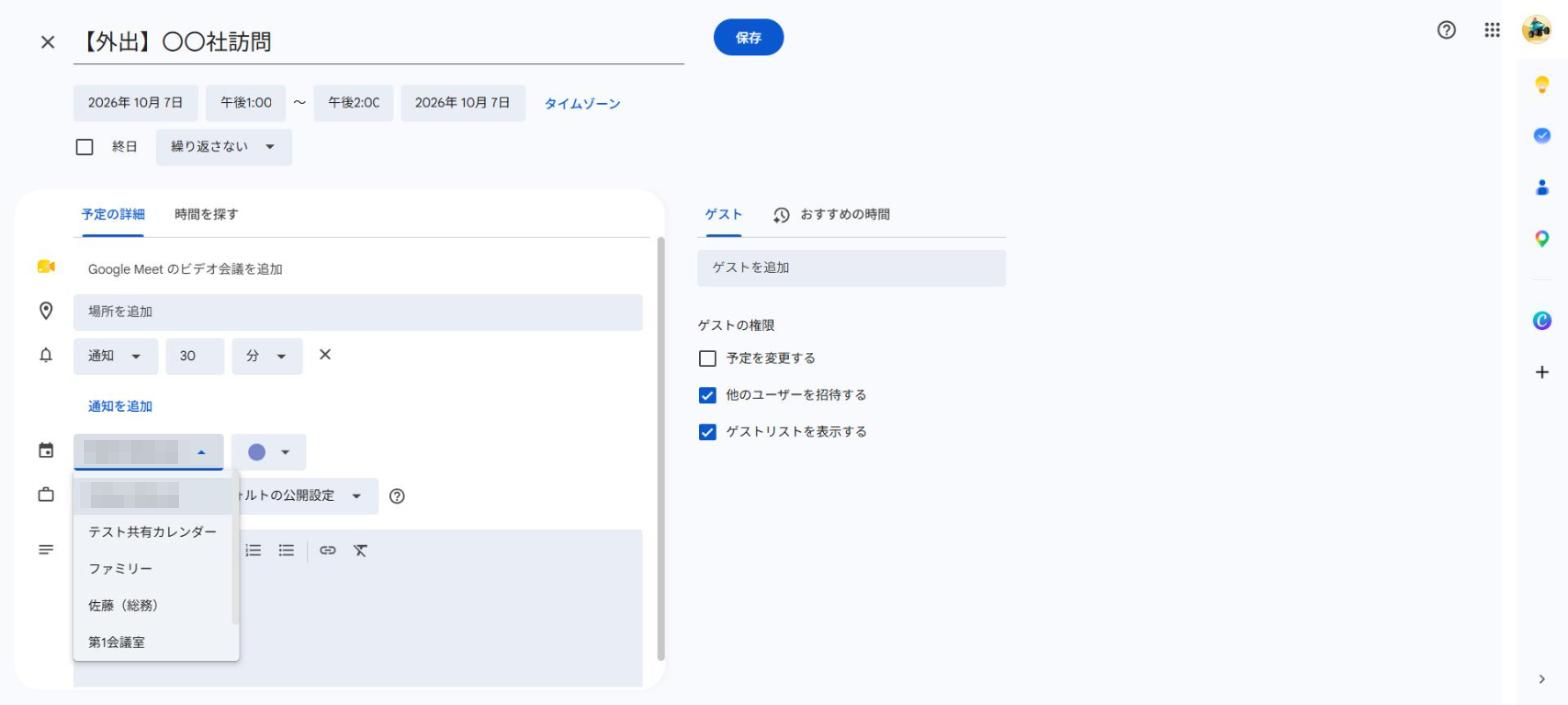Viewport: 1568px width, 705px height.
Task: Get add-ons with the plus icon
Action: point(1542,372)
